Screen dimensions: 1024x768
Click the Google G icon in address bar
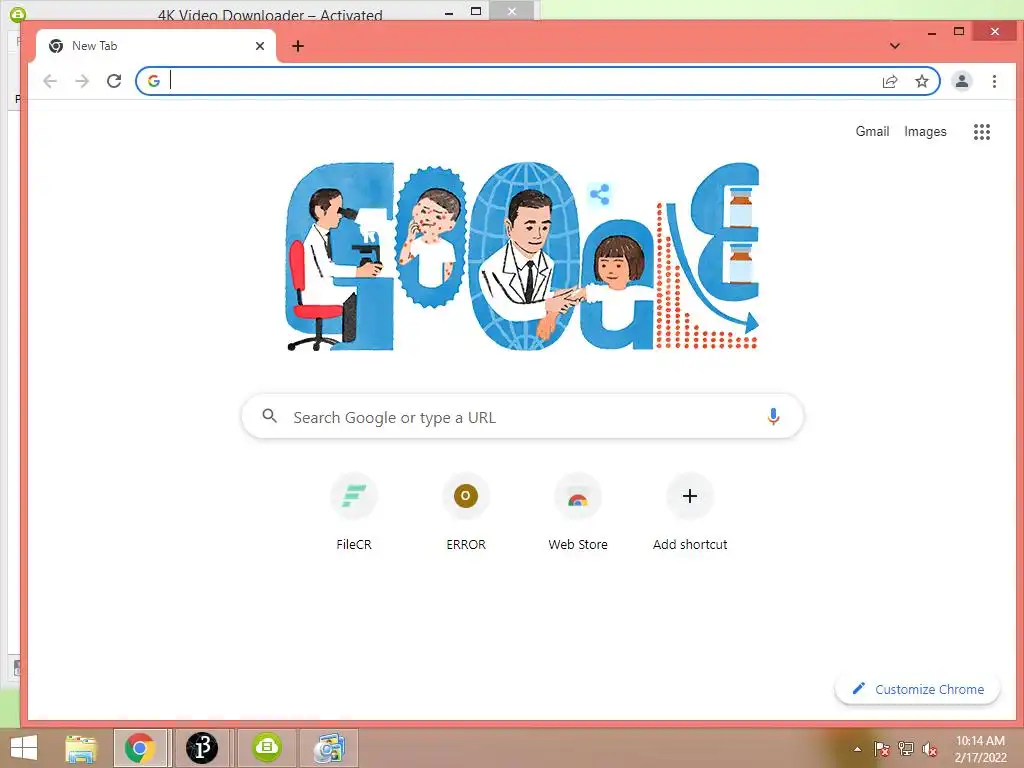point(154,81)
